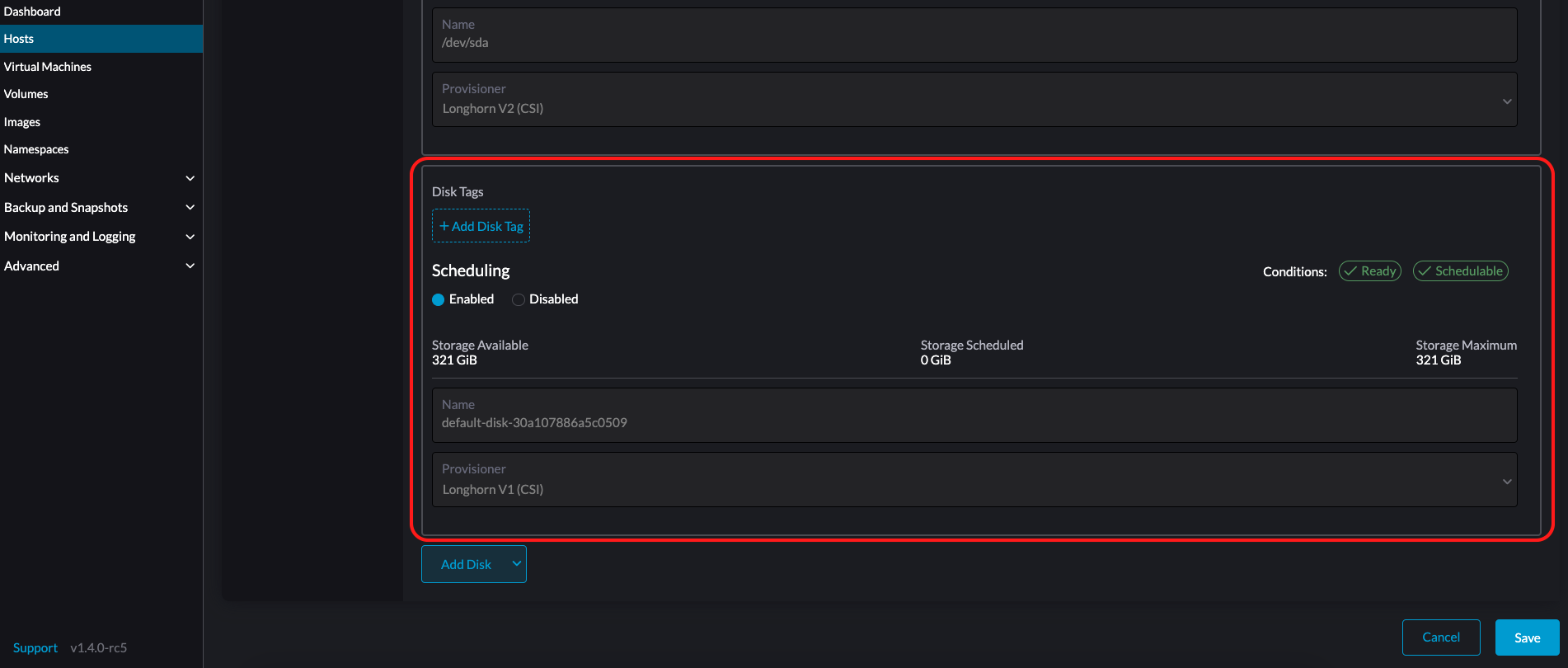
Task: Go to Virtual Machines in sidebar
Action: [48, 67]
